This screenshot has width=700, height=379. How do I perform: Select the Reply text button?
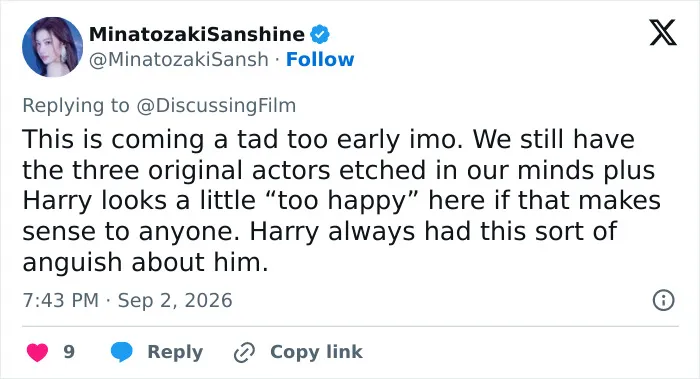(175, 352)
